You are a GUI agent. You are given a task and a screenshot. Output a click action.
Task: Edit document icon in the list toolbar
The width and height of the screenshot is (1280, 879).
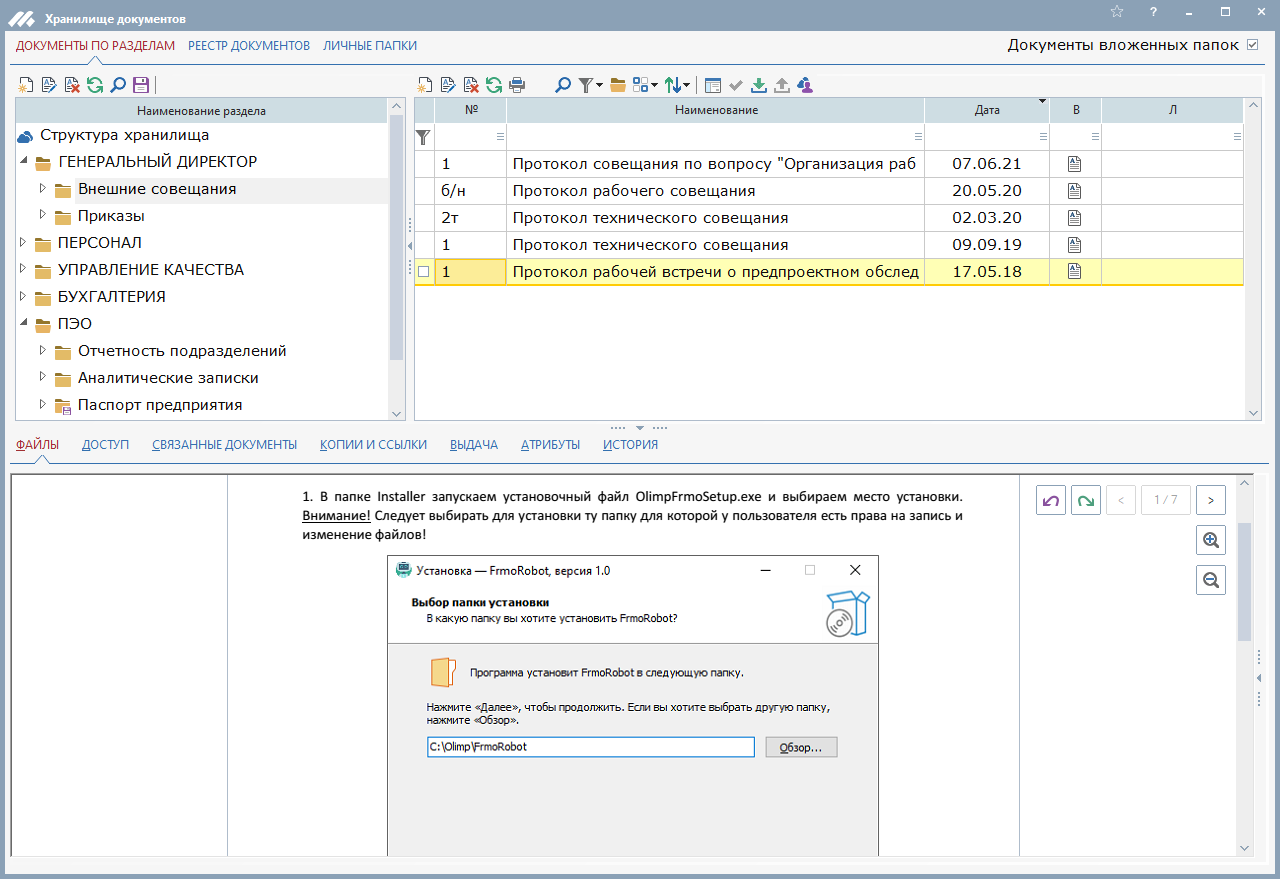[448, 85]
